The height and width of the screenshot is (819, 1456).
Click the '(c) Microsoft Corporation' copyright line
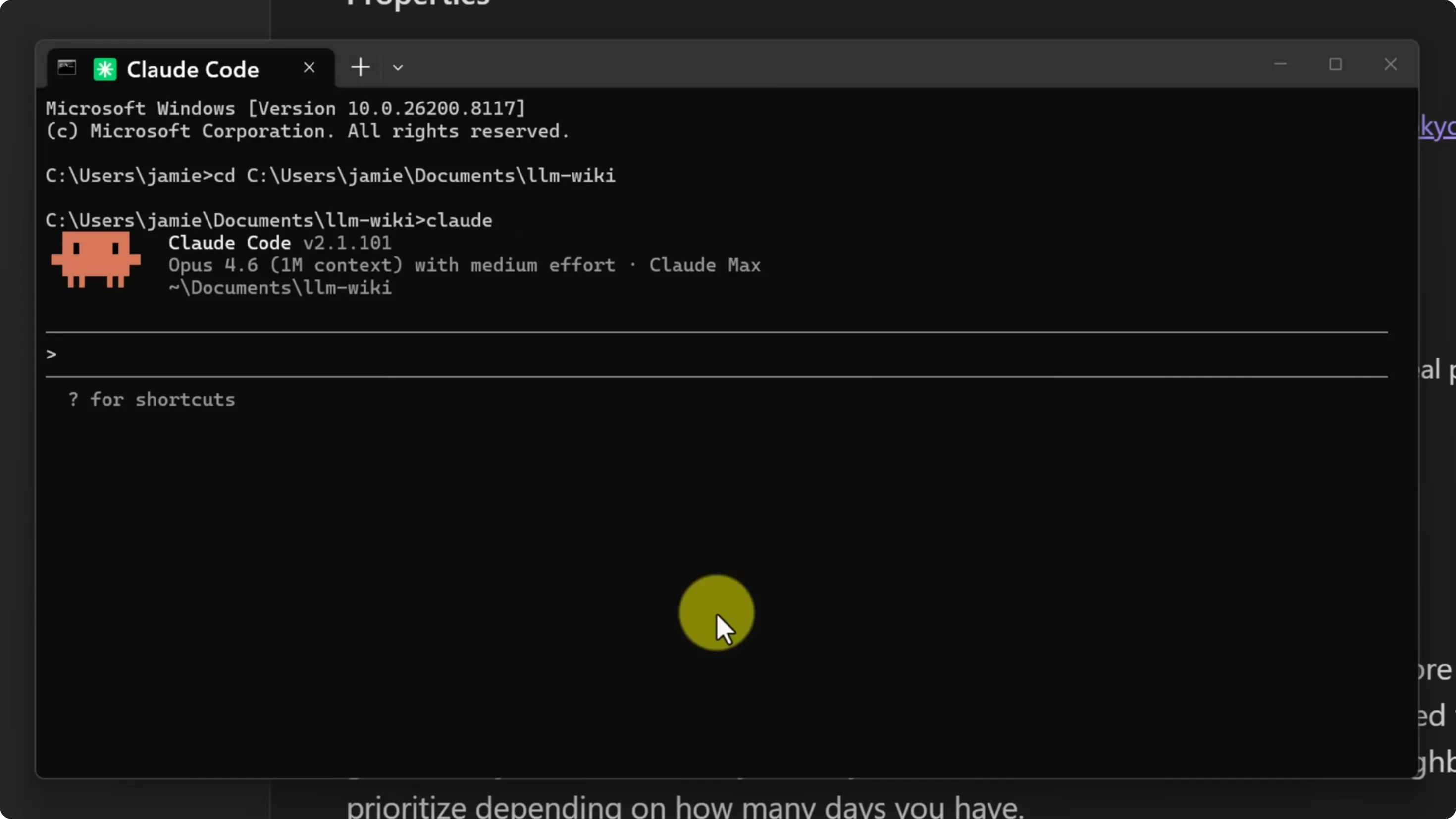pos(308,131)
